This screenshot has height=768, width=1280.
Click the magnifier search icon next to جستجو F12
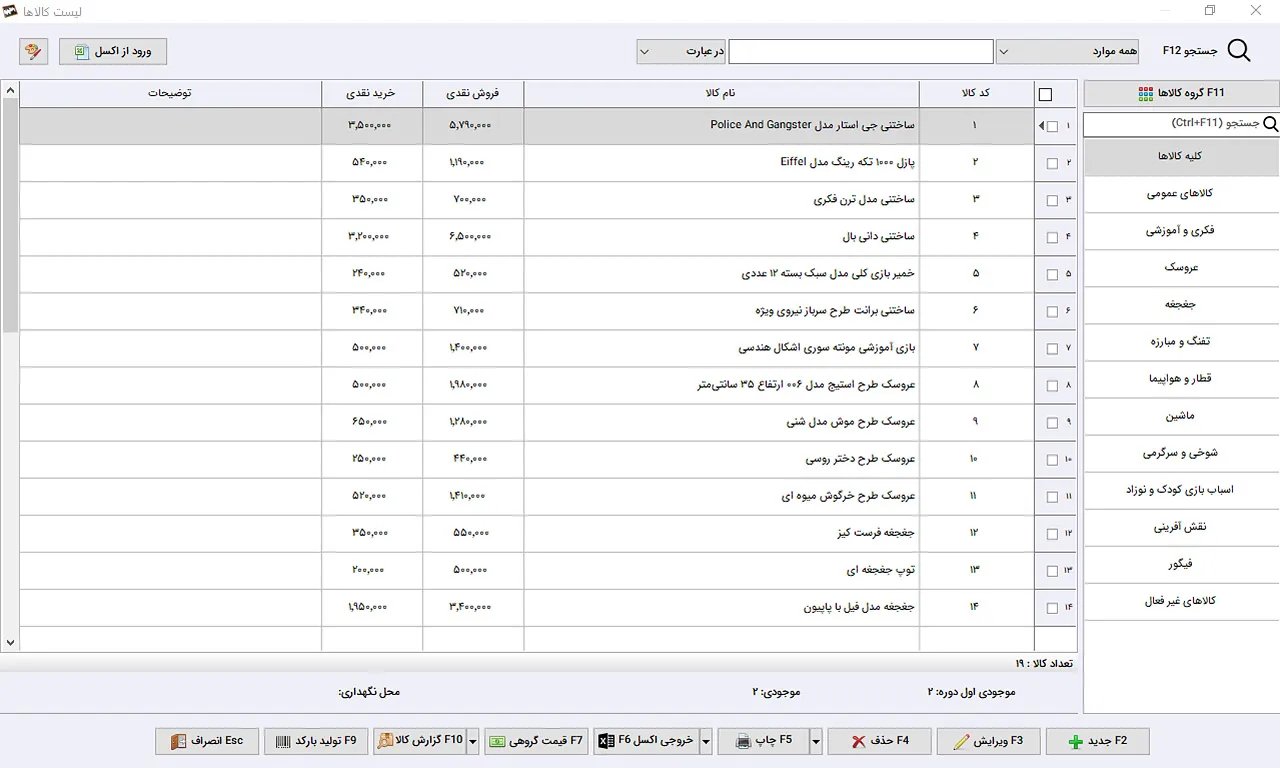click(x=1239, y=51)
